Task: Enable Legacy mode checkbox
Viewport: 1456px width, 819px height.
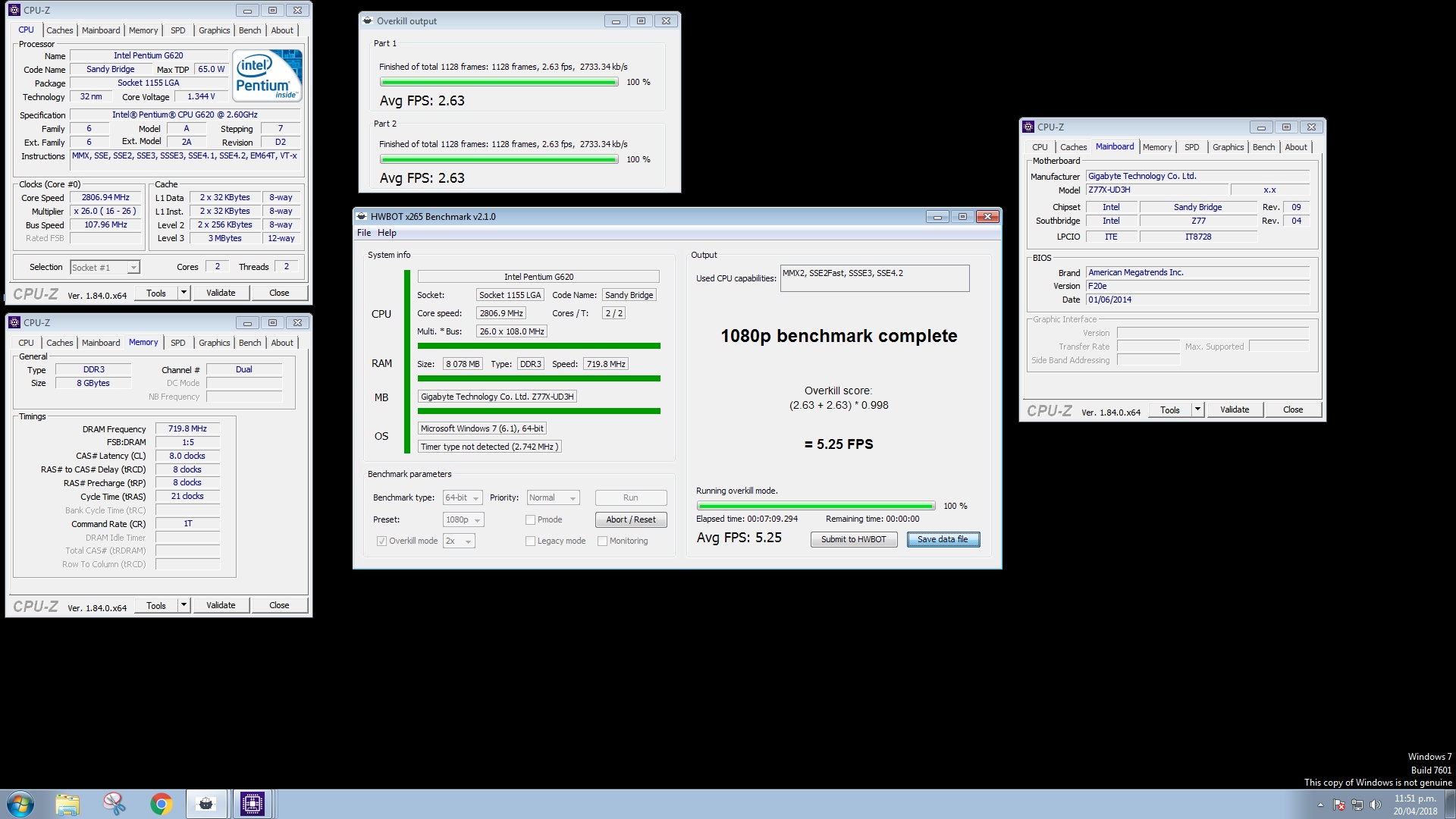Action: tap(530, 541)
